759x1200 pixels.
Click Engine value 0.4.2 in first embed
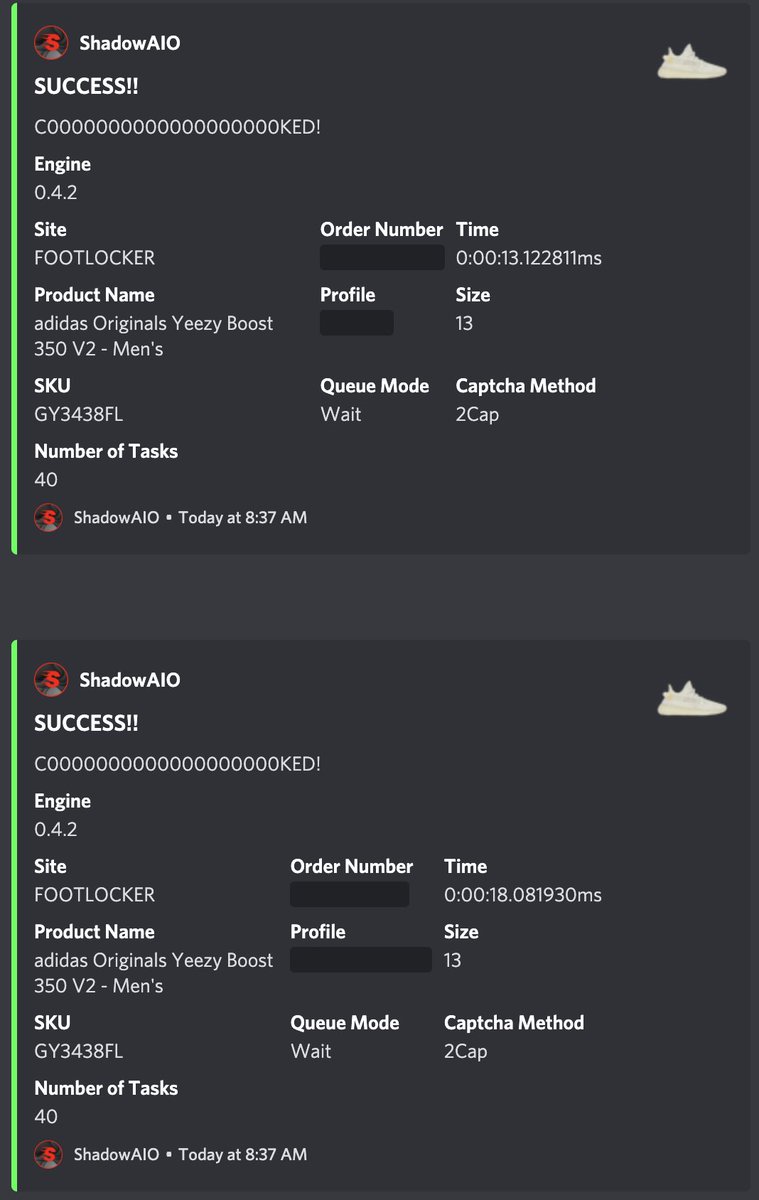coord(56,192)
